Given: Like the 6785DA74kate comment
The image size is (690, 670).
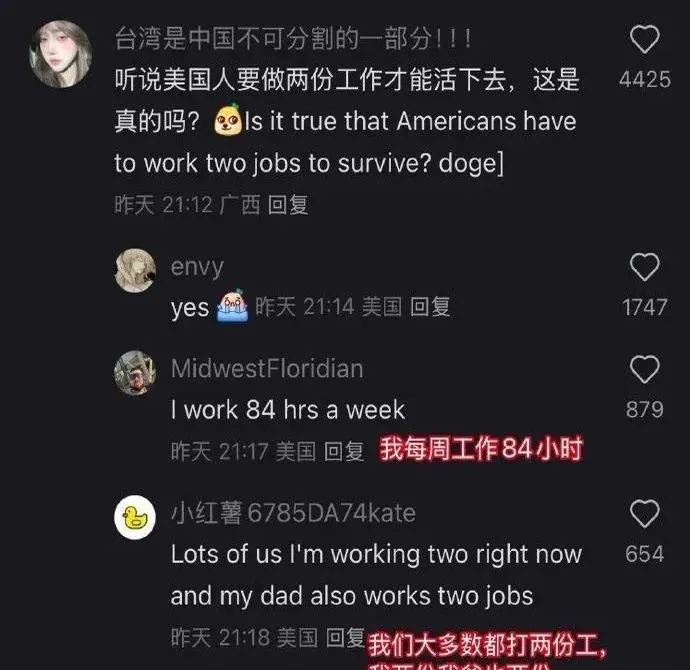Looking at the screenshot, I should coord(645,513).
